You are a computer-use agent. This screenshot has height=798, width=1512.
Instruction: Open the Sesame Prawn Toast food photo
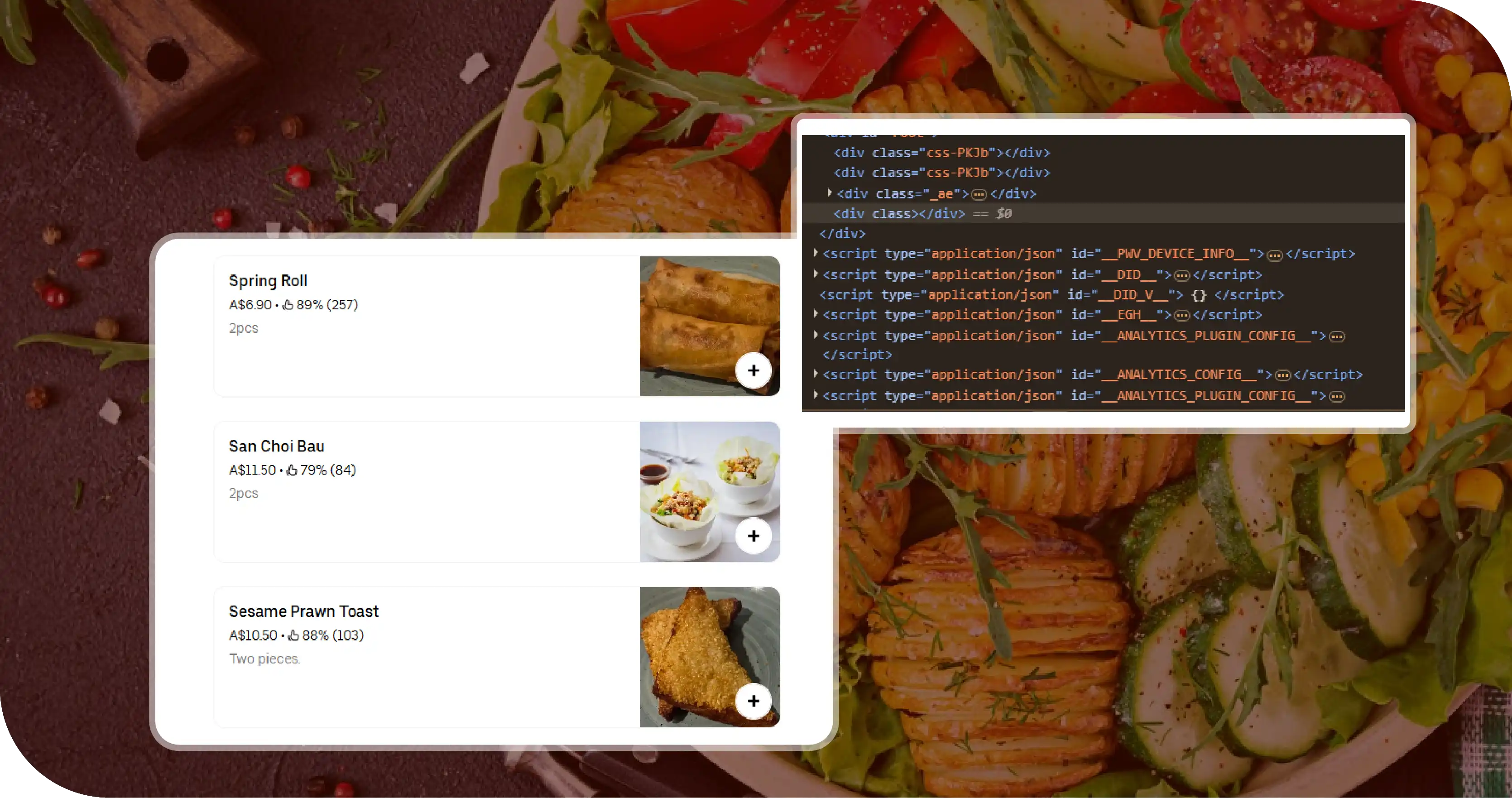710,657
